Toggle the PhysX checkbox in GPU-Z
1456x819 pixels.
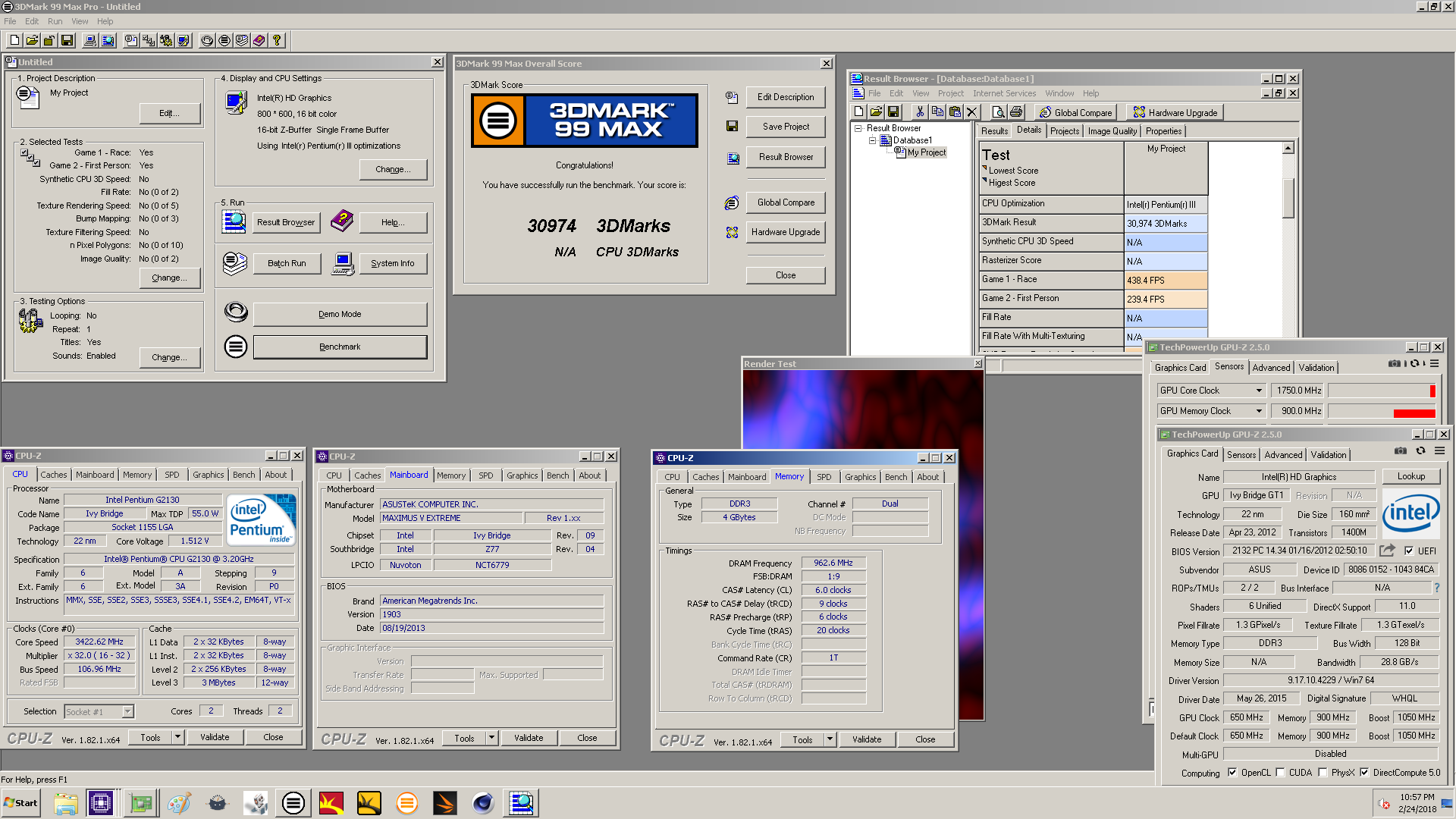[1323, 773]
